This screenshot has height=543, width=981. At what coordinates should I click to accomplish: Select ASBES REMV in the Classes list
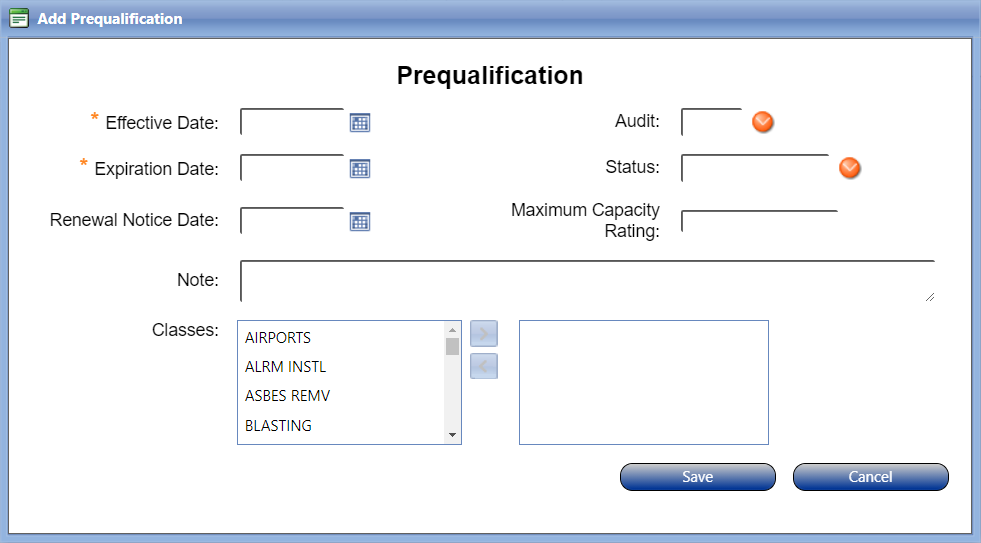click(287, 396)
